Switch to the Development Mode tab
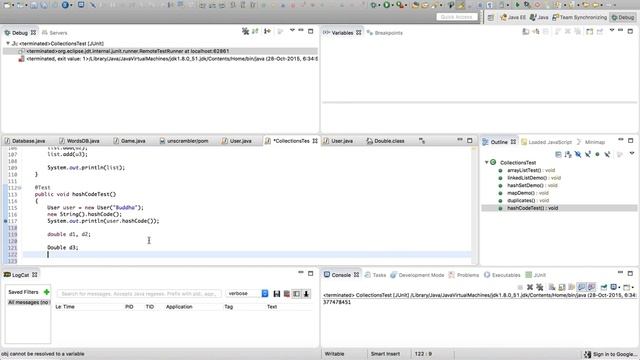Image resolution: width=640 pixels, height=360 pixels. [417, 275]
